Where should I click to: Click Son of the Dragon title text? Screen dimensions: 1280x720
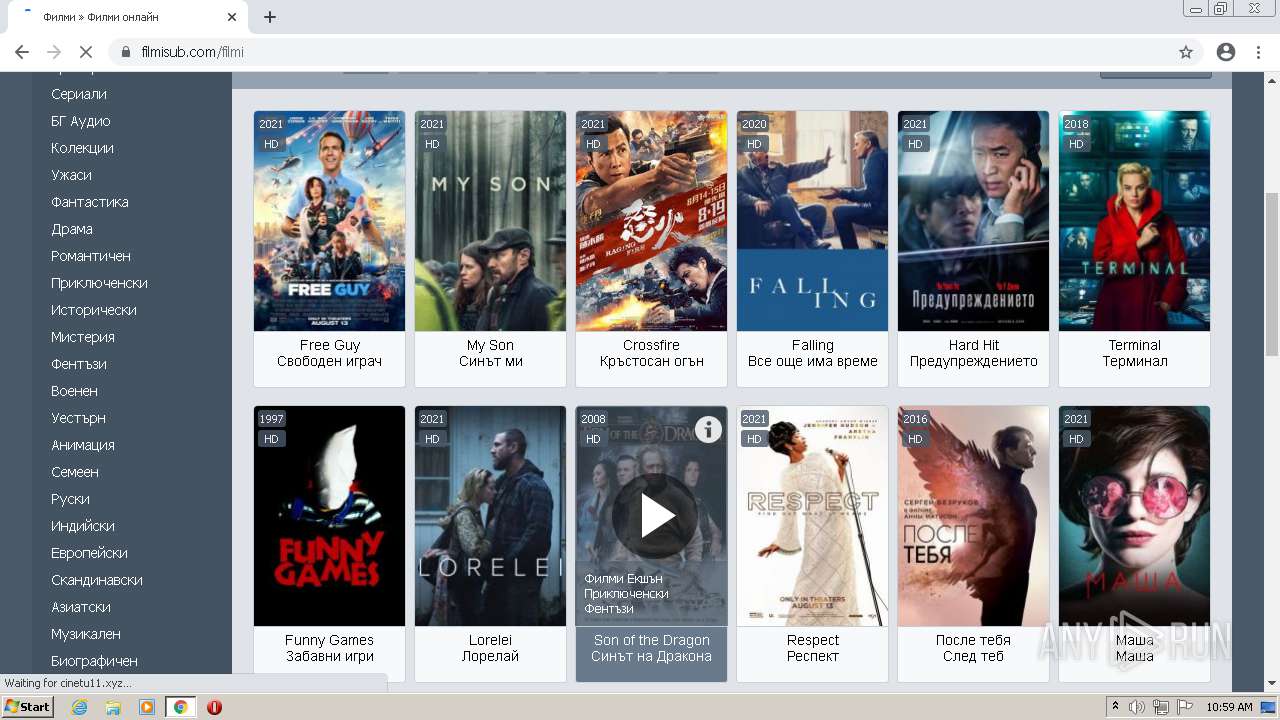pos(652,640)
